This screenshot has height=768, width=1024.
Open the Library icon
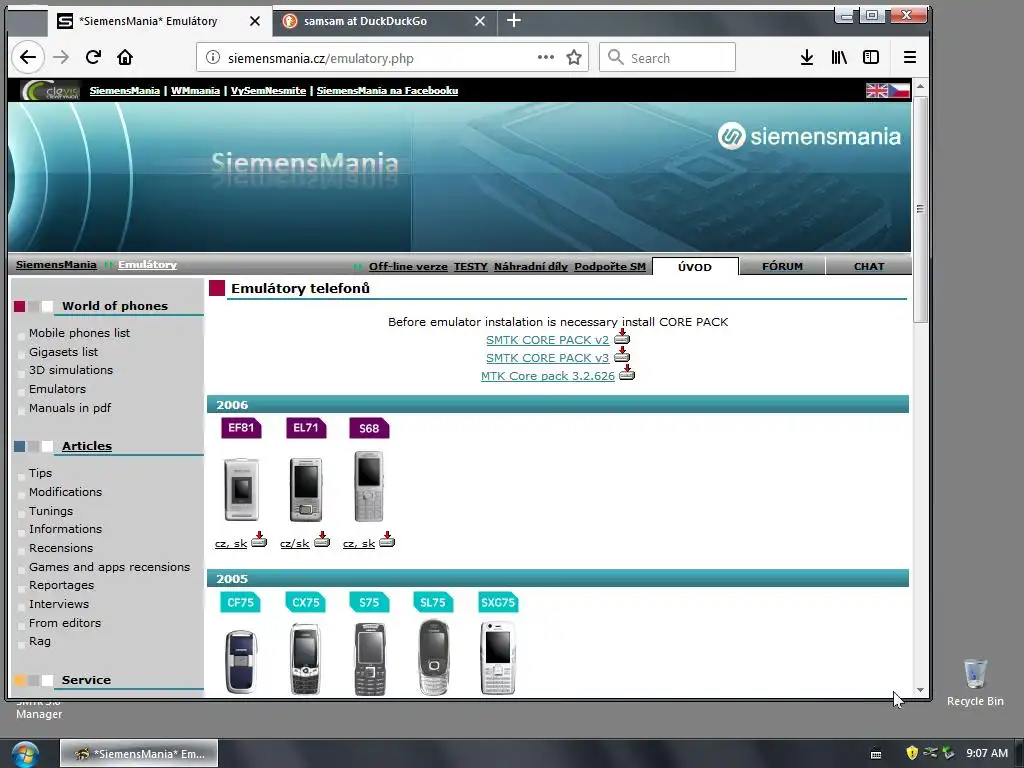[x=839, y=57]
